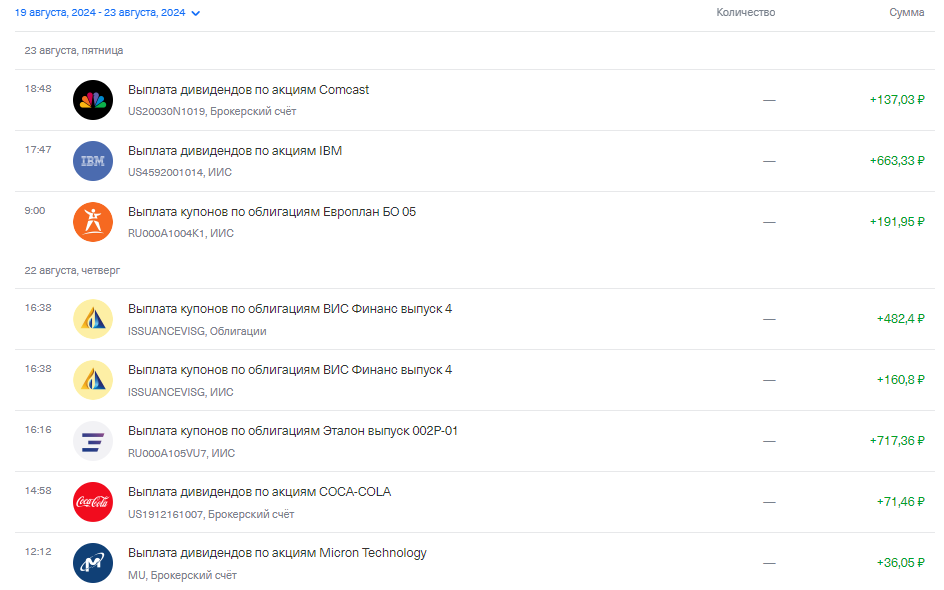Click the subtitle MU, Брокерский счёт
Screen dimensions: 944x590
click(182, 576)
